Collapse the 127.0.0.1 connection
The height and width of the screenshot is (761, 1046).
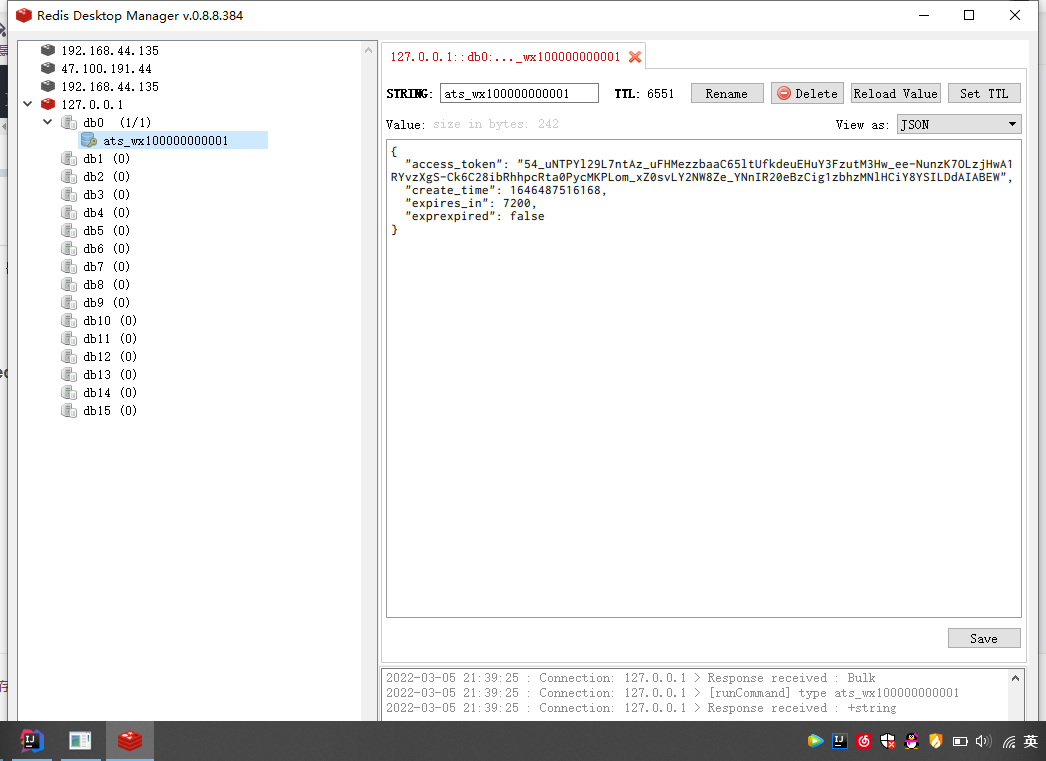(x=27, y=104)
